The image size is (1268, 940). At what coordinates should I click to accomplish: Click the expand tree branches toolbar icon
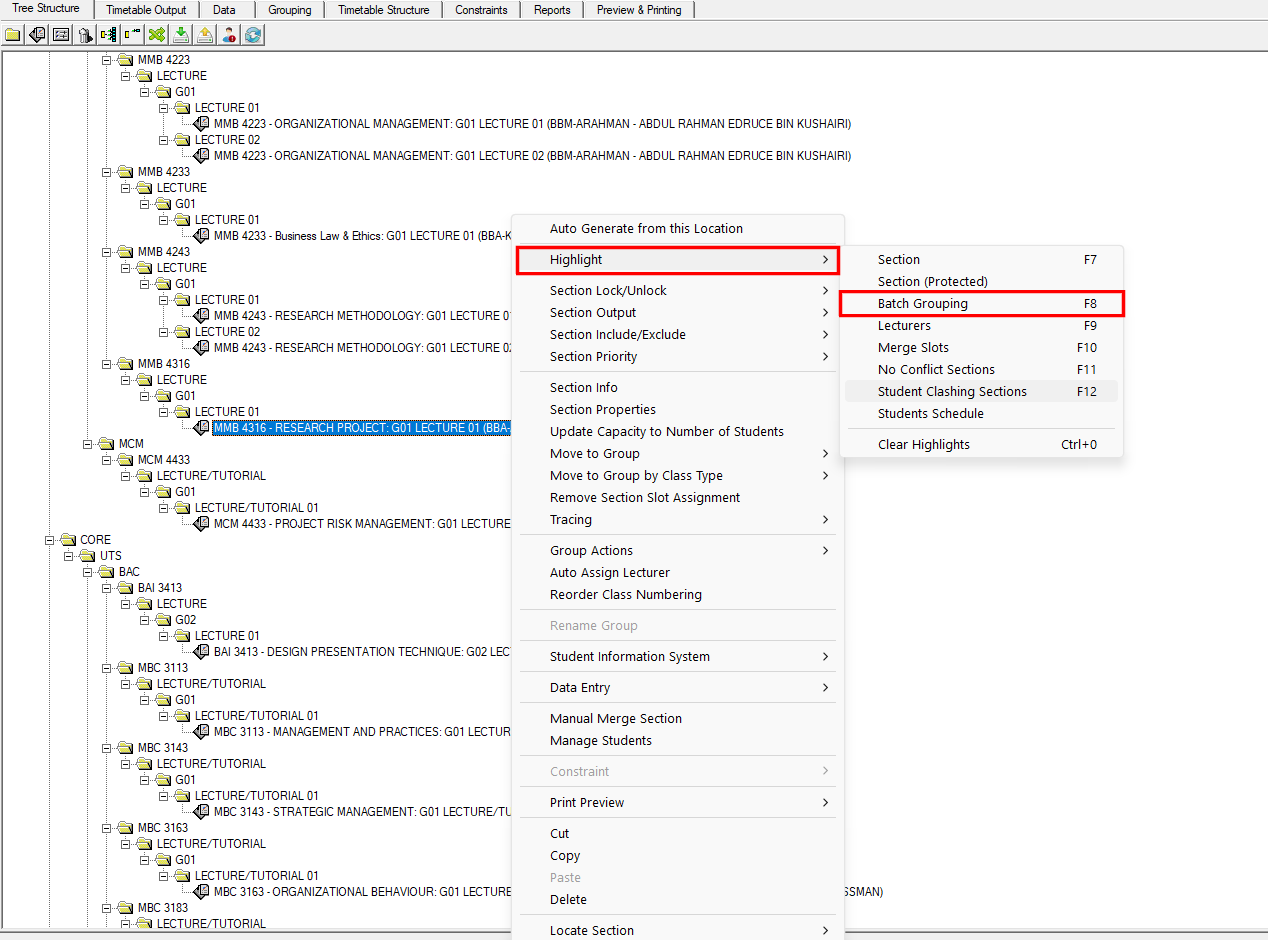point(109,35)
